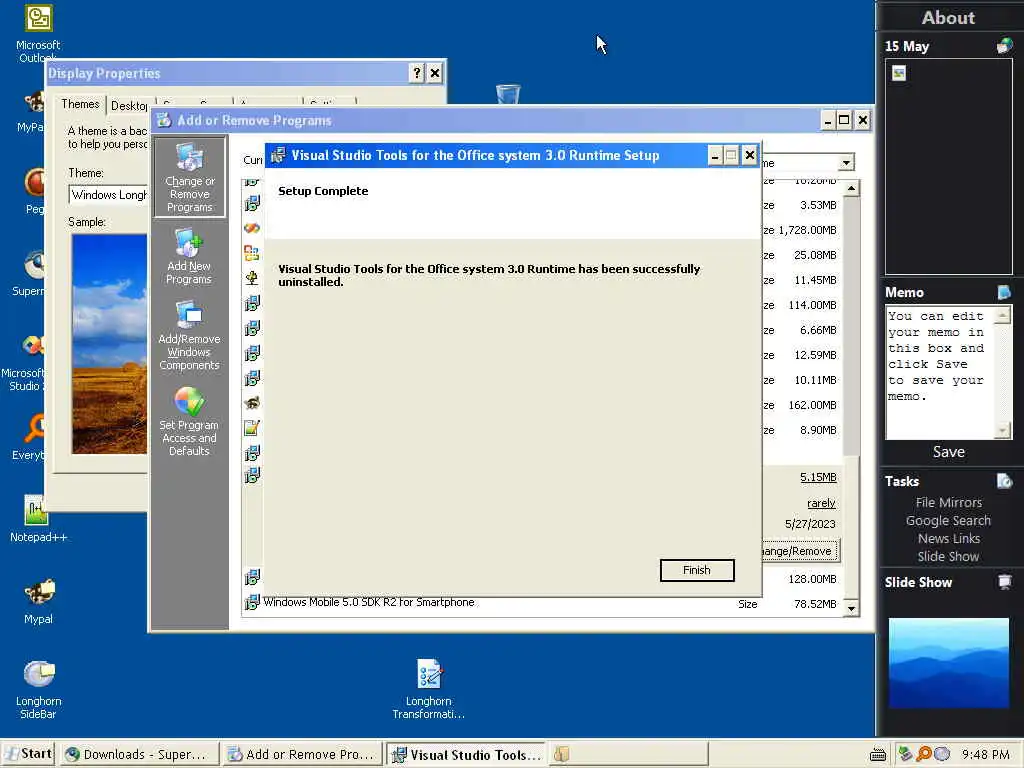
Task: Select Windows Mobile 5.0 SDK R2 for Smartphone row
Action: pyautogui.click(x=542, y=603)
